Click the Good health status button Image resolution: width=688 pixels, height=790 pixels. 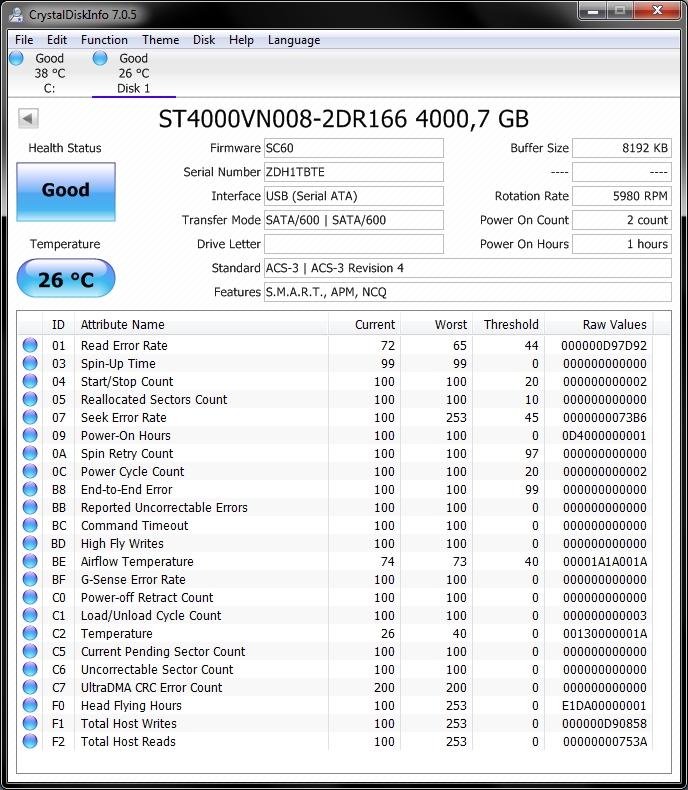[66, 191]
